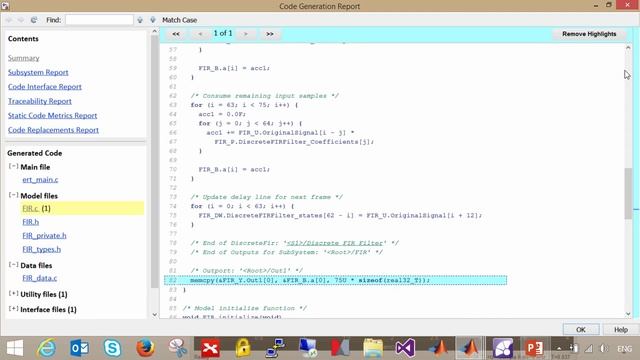Screen dimensions: 640x360
Task: Open the ert_main.c file link
Action: 40,180
